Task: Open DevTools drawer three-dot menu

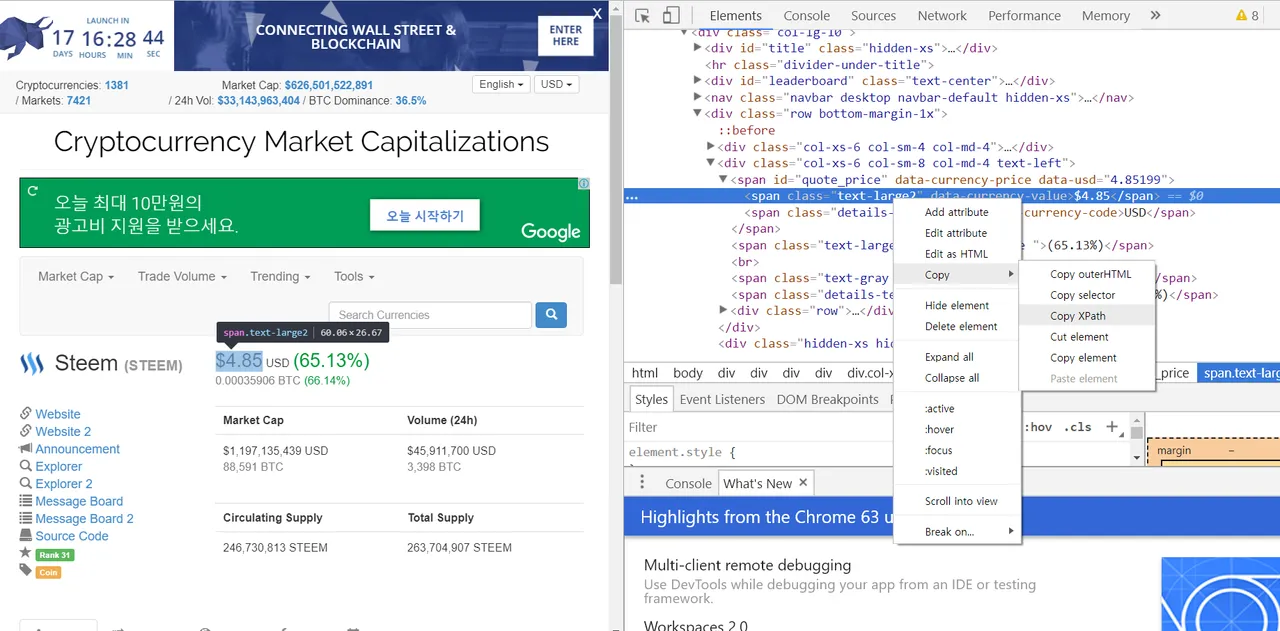Action: coord(642,483)
